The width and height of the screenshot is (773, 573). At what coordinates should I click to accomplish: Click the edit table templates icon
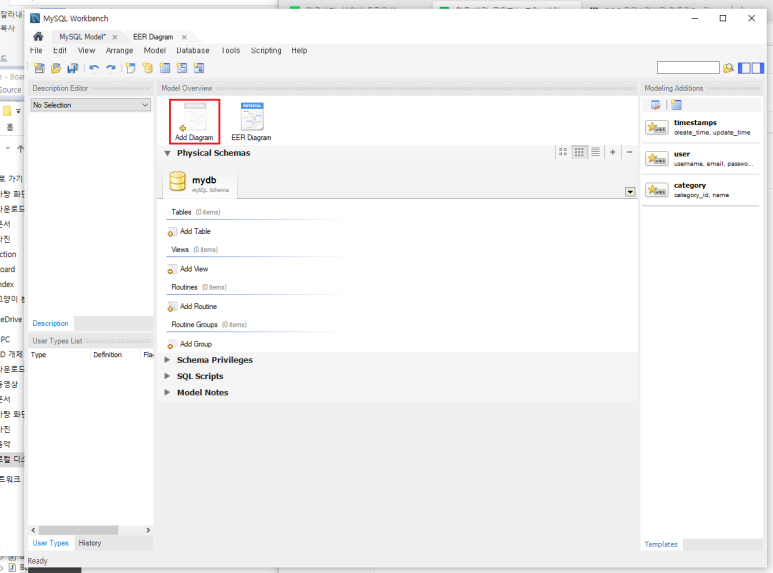[x=656, y=105]
